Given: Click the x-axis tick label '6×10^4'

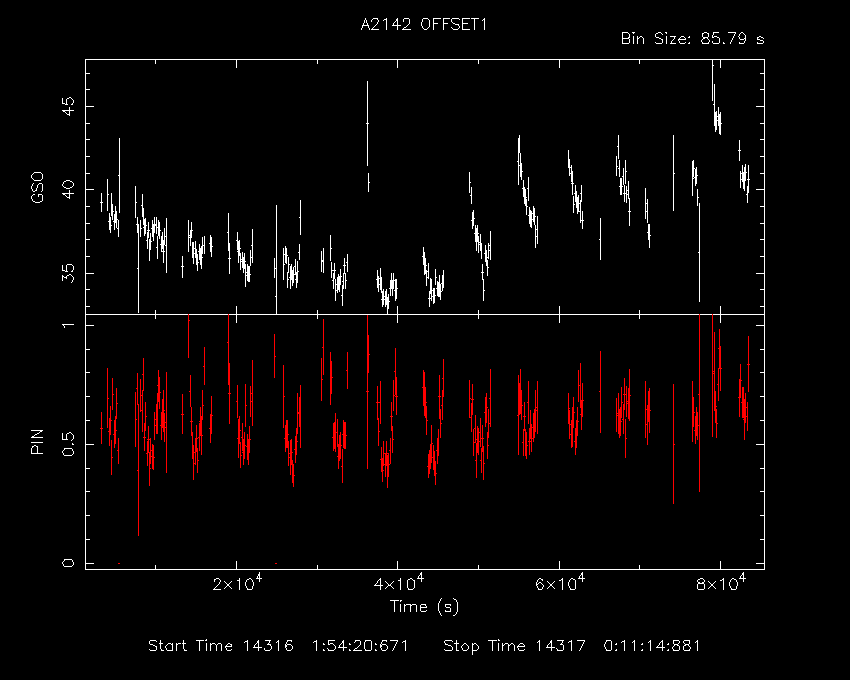Looking at the screenshot, I should [x=560, y=583].
